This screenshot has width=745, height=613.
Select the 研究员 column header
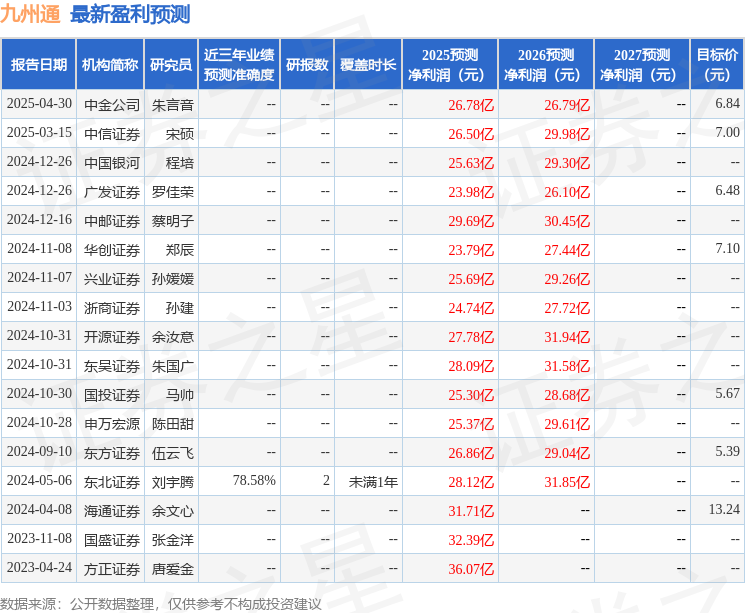click(171, 65)
